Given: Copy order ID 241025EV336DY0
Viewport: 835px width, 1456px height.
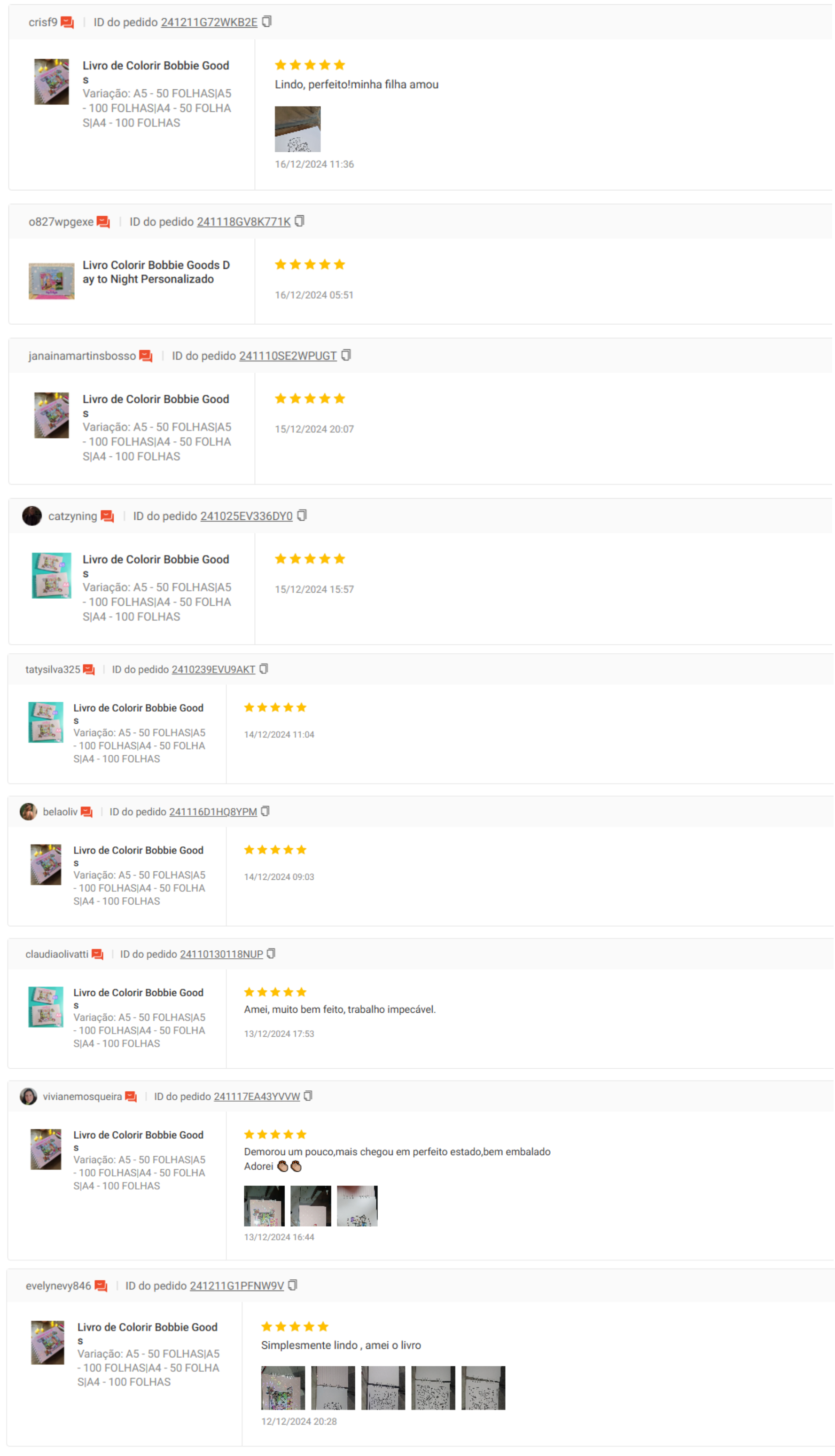Looking at the screenshot, I should click(x=302, y=515).
